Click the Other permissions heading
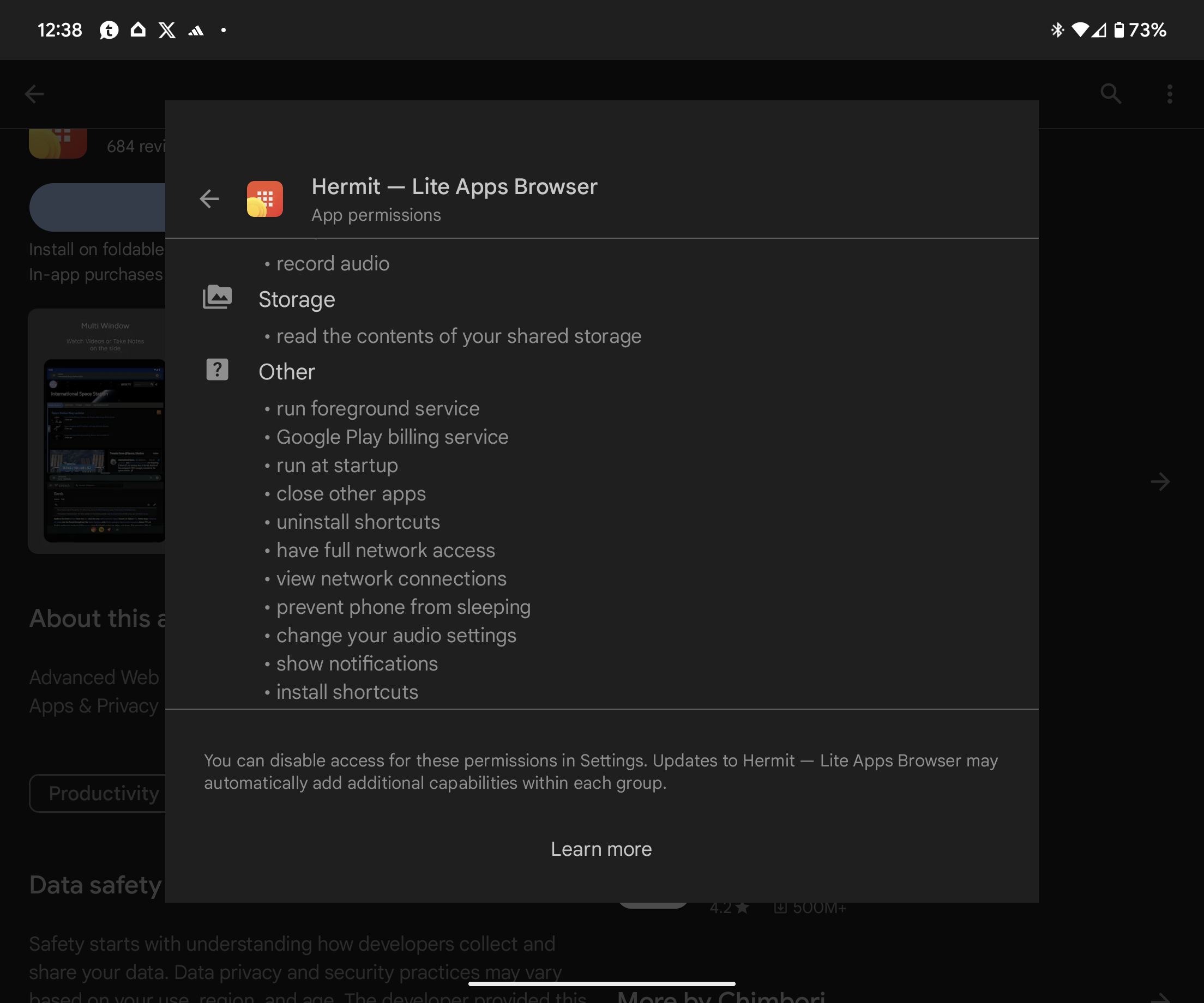Image resolution: width=1204 pixels, height=1003 pixels. (287, 372)
